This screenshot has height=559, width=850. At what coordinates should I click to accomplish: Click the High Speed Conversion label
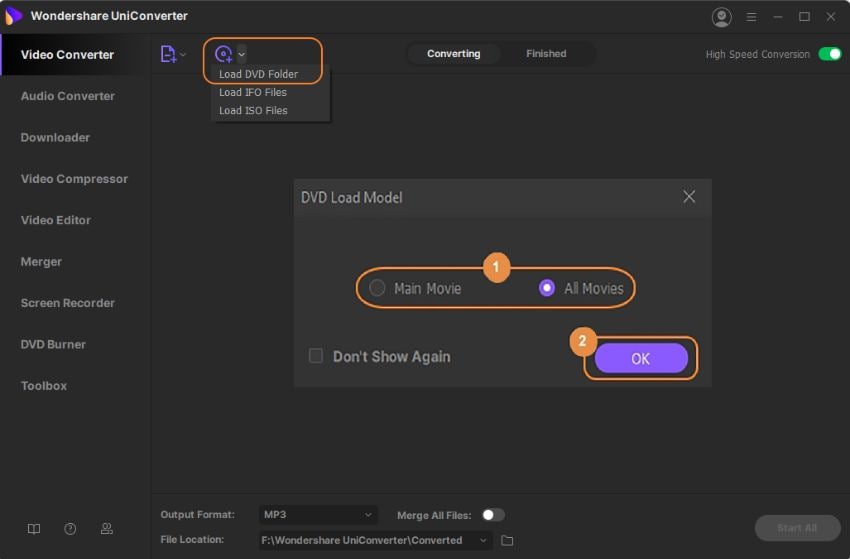(757, 54)
